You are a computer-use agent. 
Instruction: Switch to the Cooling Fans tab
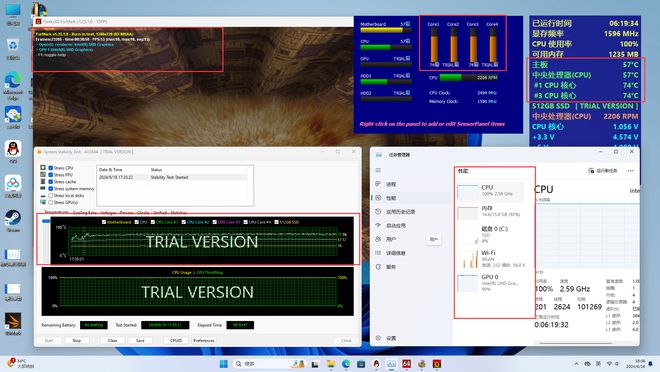point(85,213)
